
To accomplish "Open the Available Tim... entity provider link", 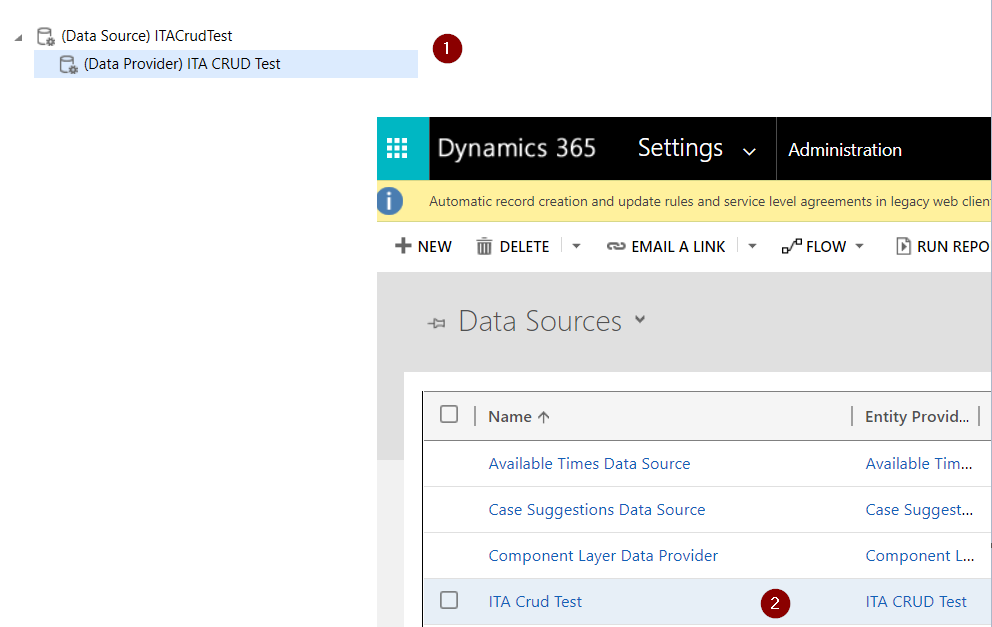I will click(x=919, y=464).
